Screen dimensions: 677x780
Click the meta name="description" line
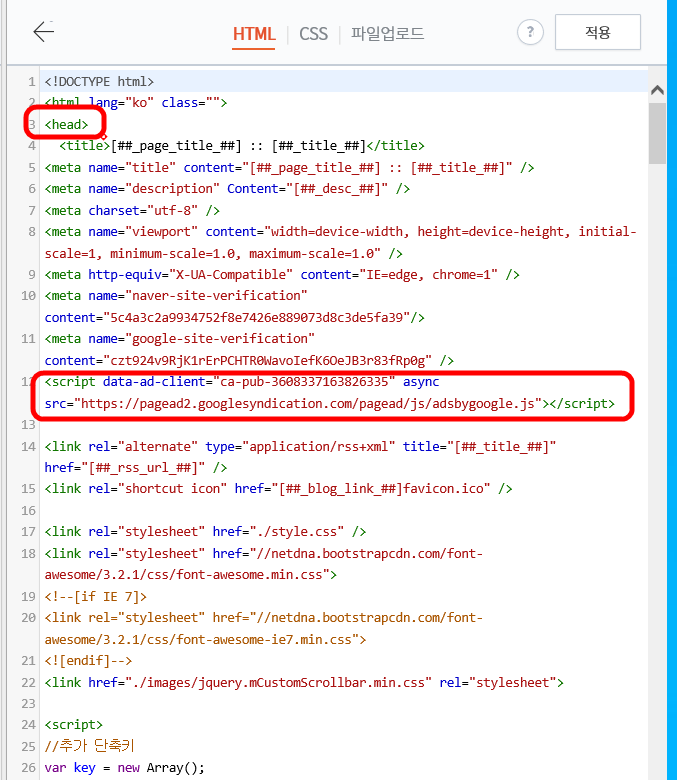coord(227,189)
